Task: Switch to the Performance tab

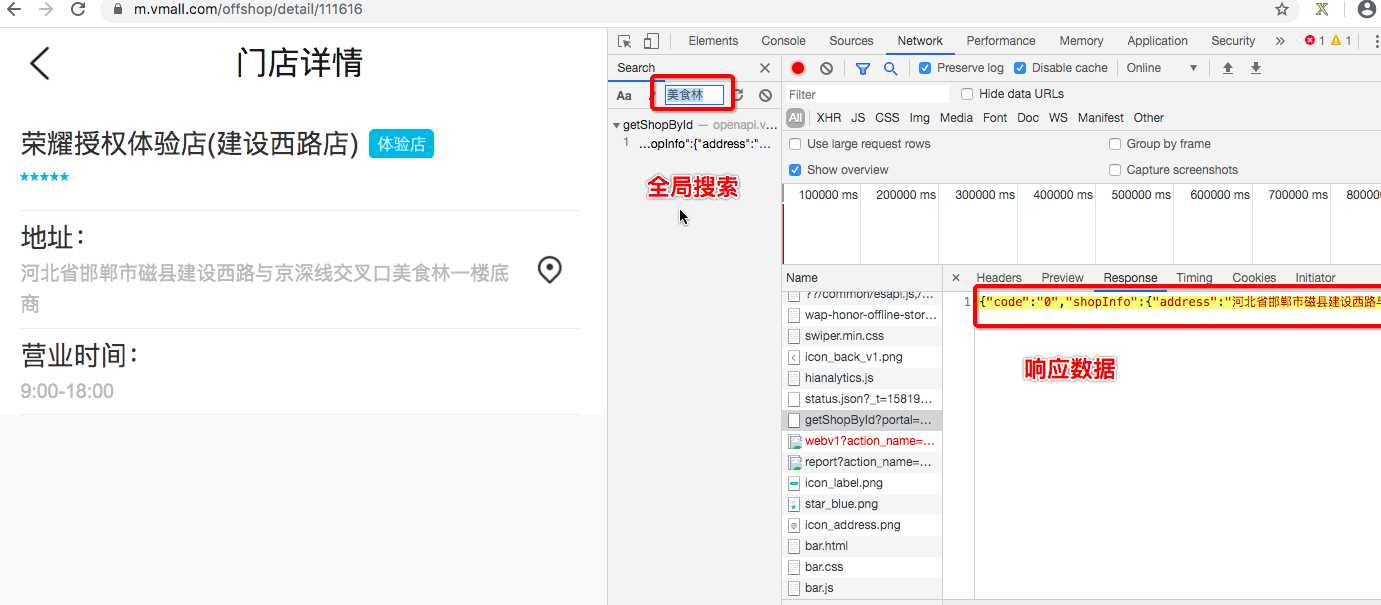Action: coord(1001,41)
